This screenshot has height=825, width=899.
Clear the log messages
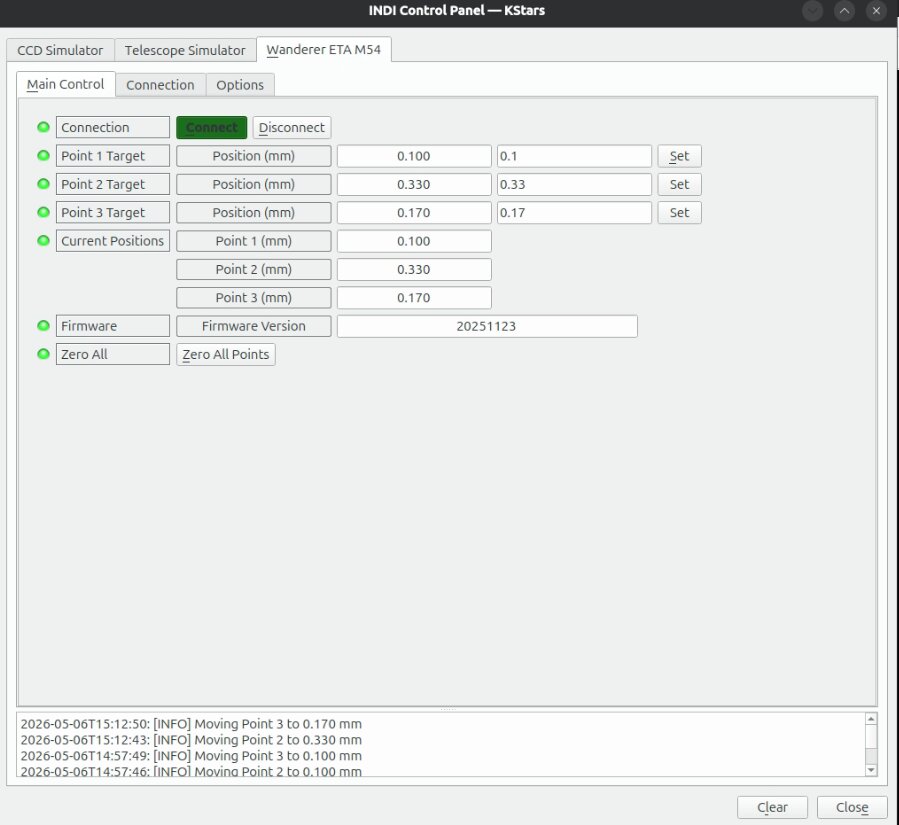pos(772,807)
